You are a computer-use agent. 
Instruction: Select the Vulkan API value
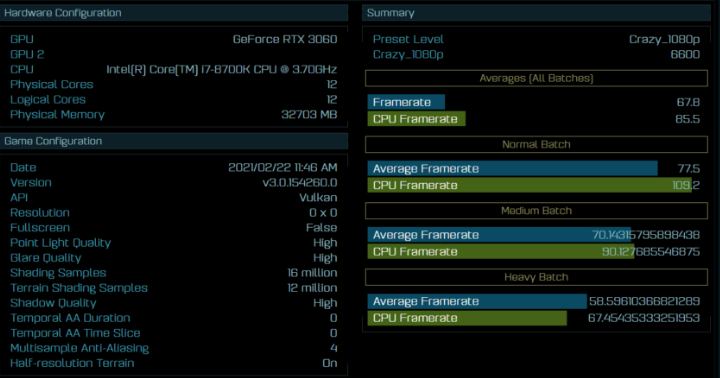(318, 197)
